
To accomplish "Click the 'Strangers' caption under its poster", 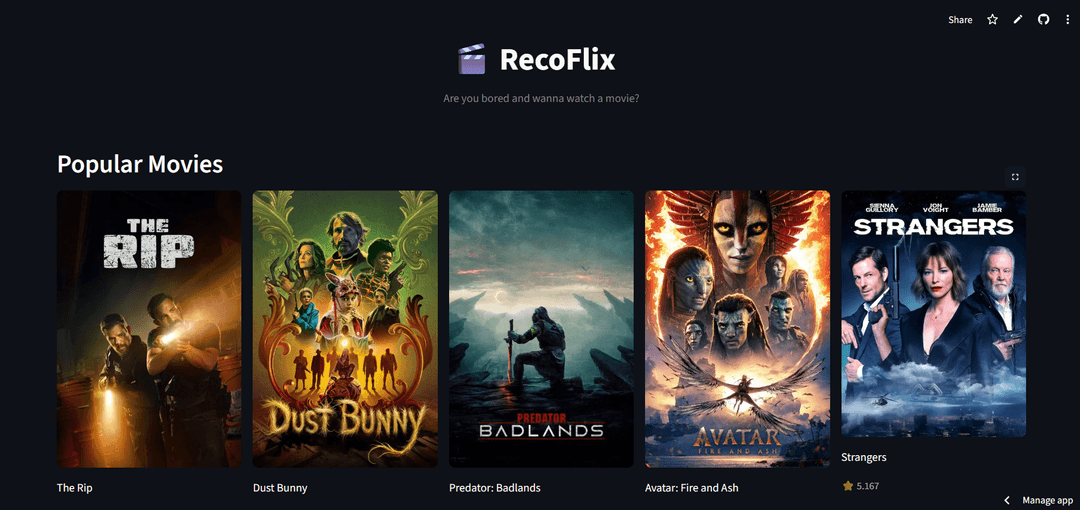I will (x=864, y=457).
